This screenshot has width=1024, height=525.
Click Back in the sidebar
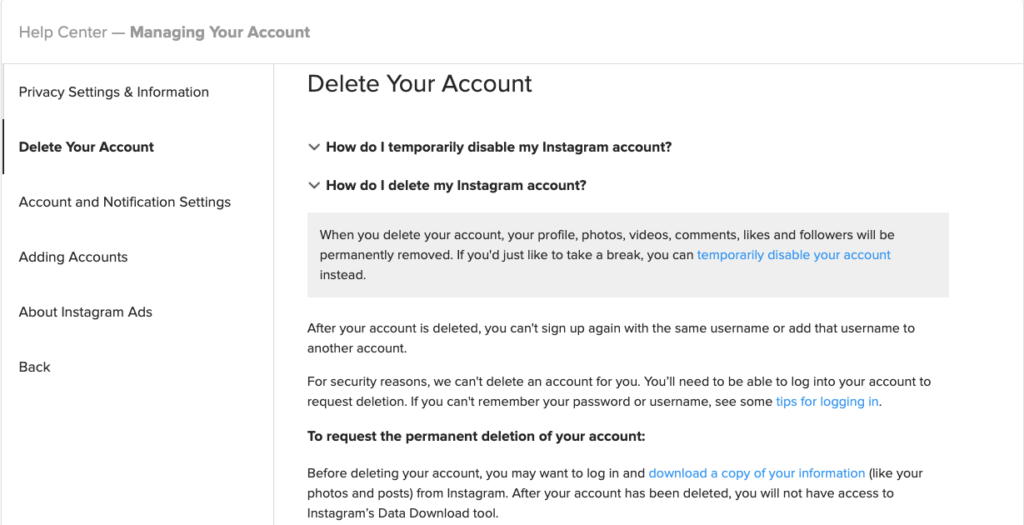tap(34, 367)
